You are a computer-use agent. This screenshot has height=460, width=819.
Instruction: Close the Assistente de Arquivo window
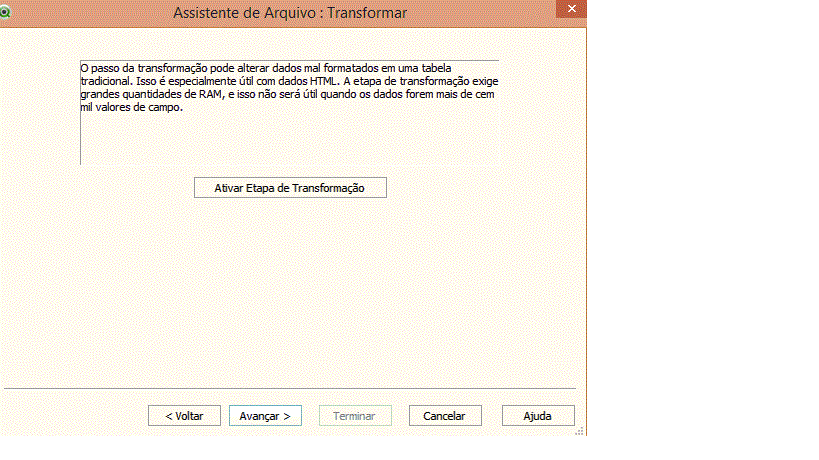571,9
